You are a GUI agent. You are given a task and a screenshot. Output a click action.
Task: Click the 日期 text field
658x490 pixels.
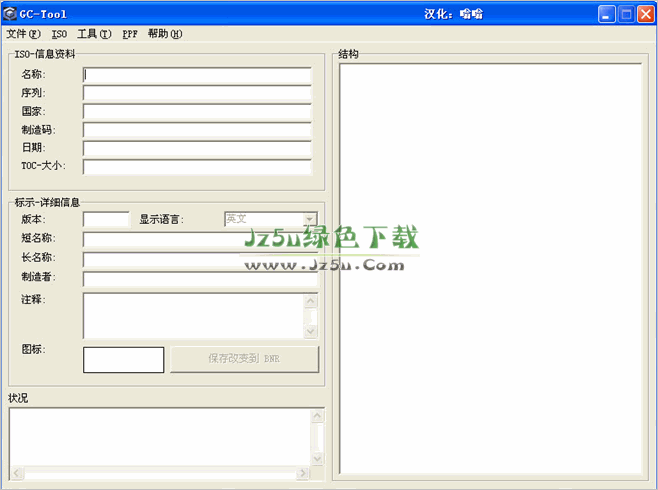(197, 148)
